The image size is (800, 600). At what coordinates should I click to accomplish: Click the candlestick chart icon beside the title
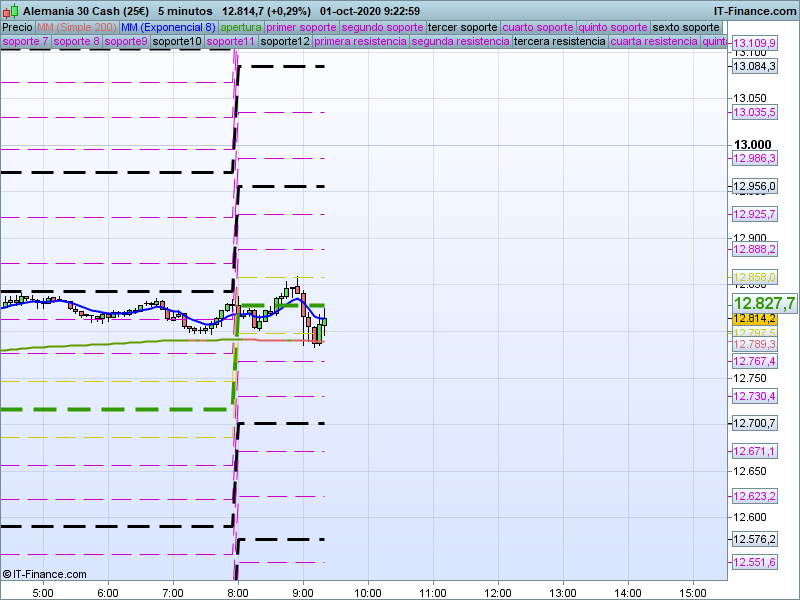(10, 11)
